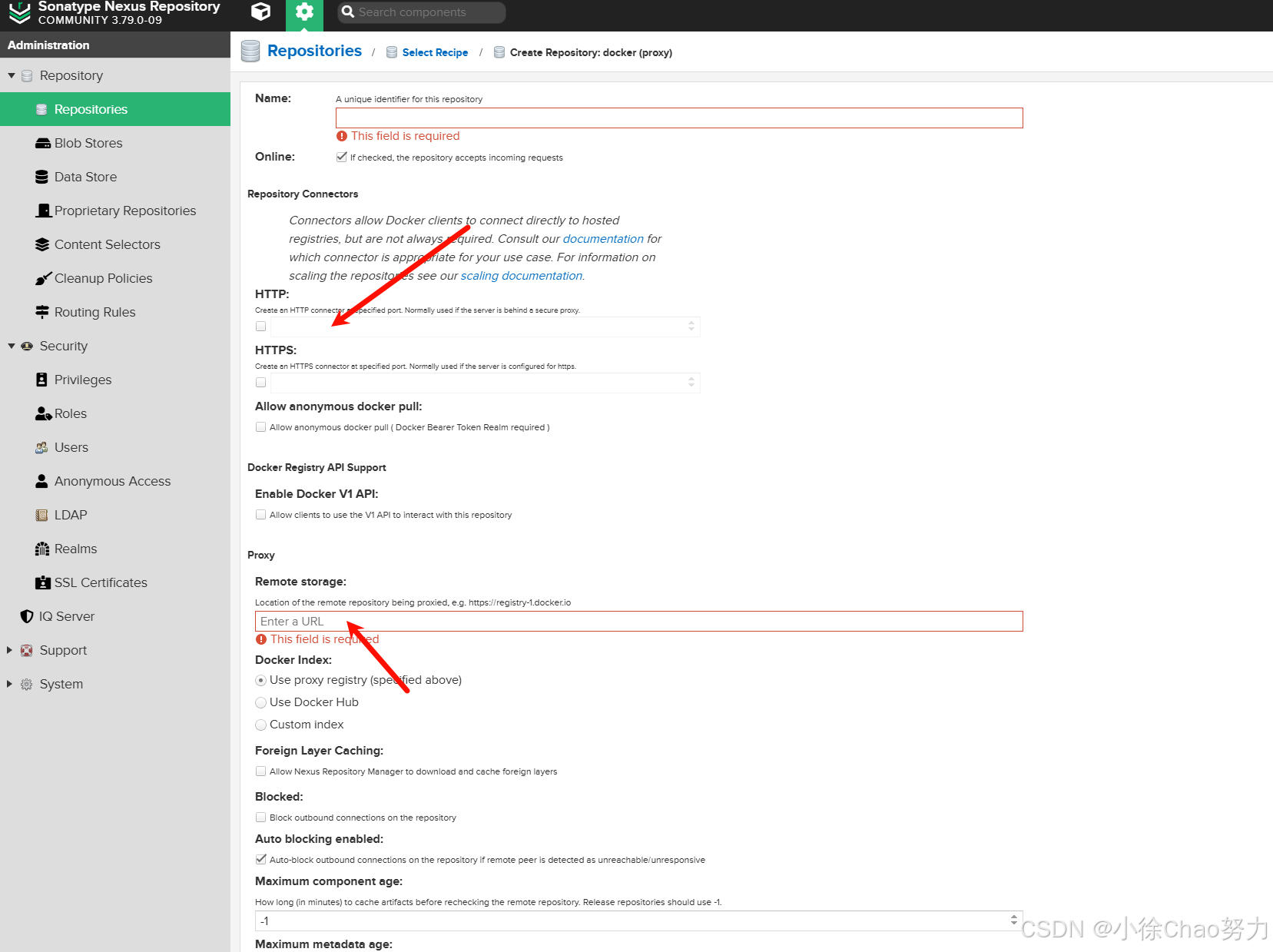Viewport: 1273px width, 952px height.
Task: Collapse the Repository tree section
Action: click(12, 75)
